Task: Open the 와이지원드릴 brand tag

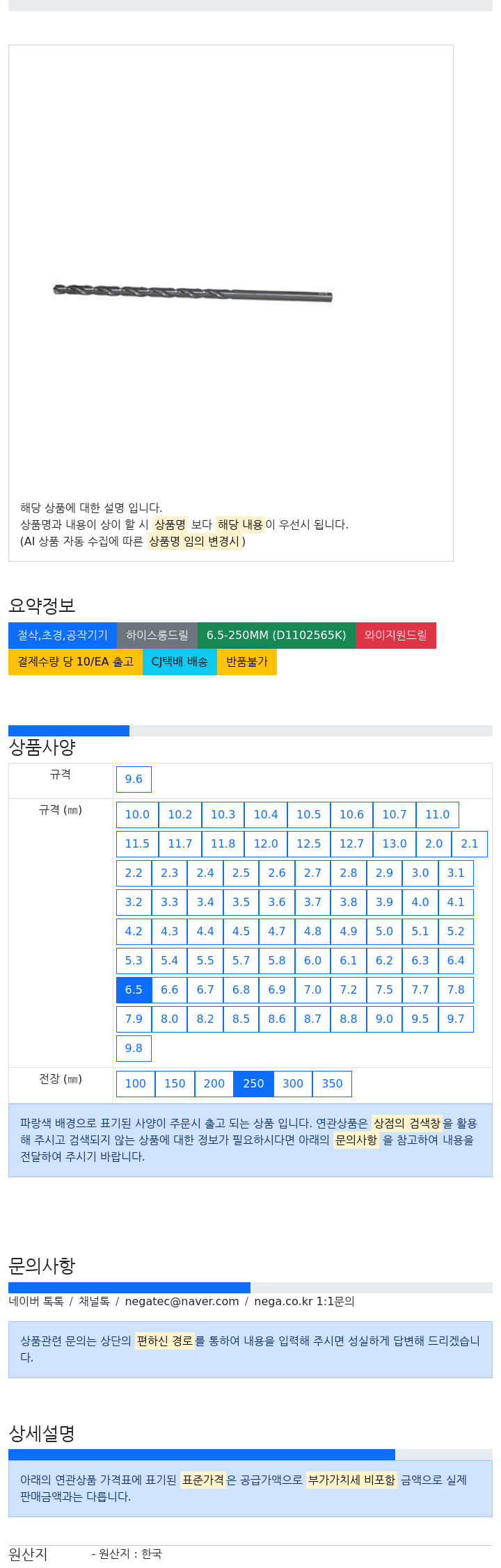Action: click(x=396, y=635)
